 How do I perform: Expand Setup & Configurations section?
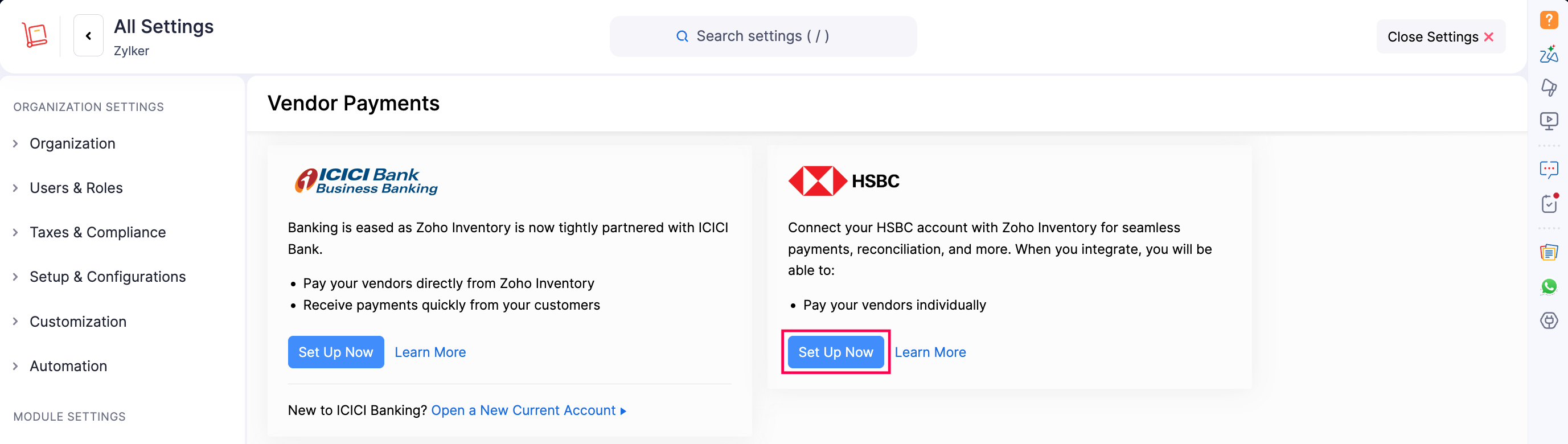pyautogui.click(x=108, y=277)
